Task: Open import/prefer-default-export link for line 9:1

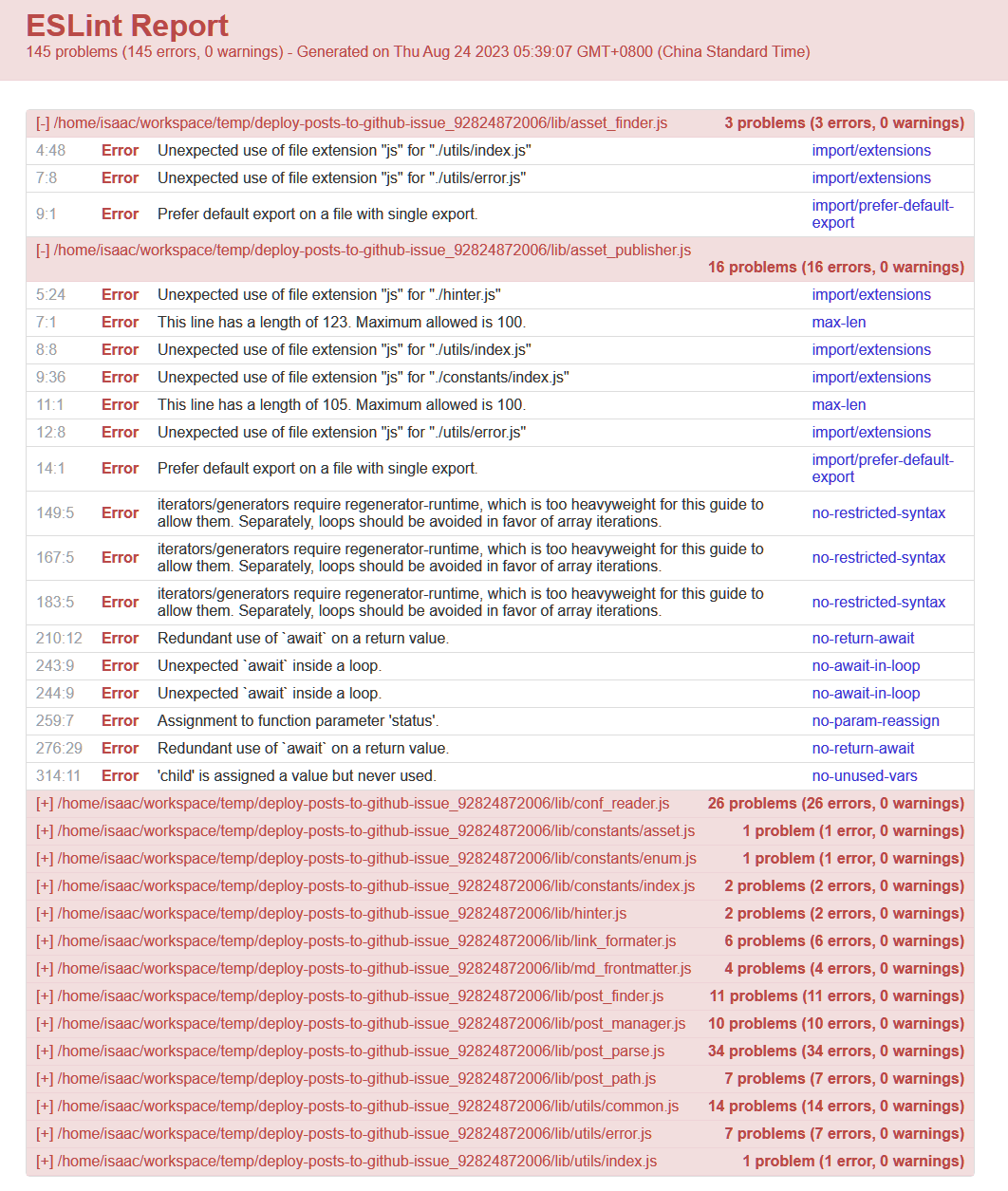Action: pyautogui.click(x=882, y=214)
